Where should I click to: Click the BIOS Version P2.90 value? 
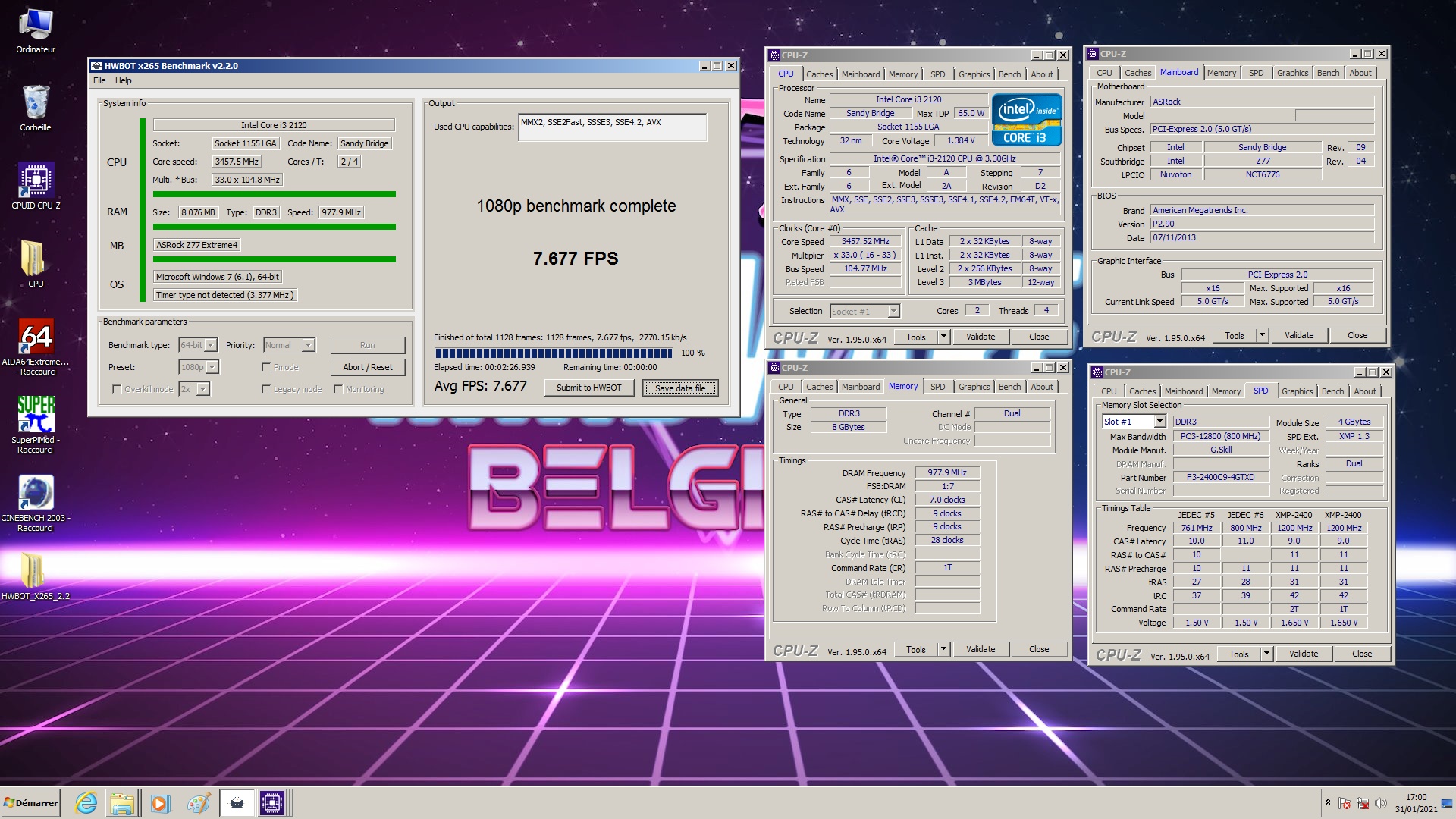coord(1262,224)
